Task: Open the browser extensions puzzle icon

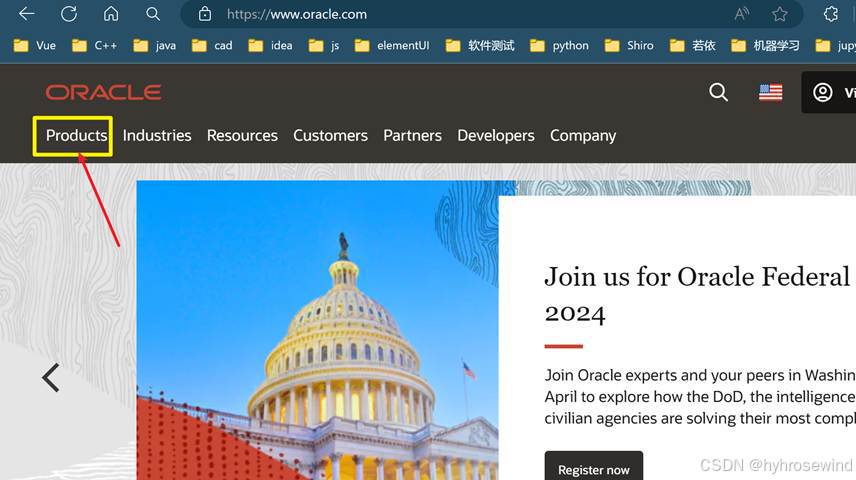Action: 831,14
